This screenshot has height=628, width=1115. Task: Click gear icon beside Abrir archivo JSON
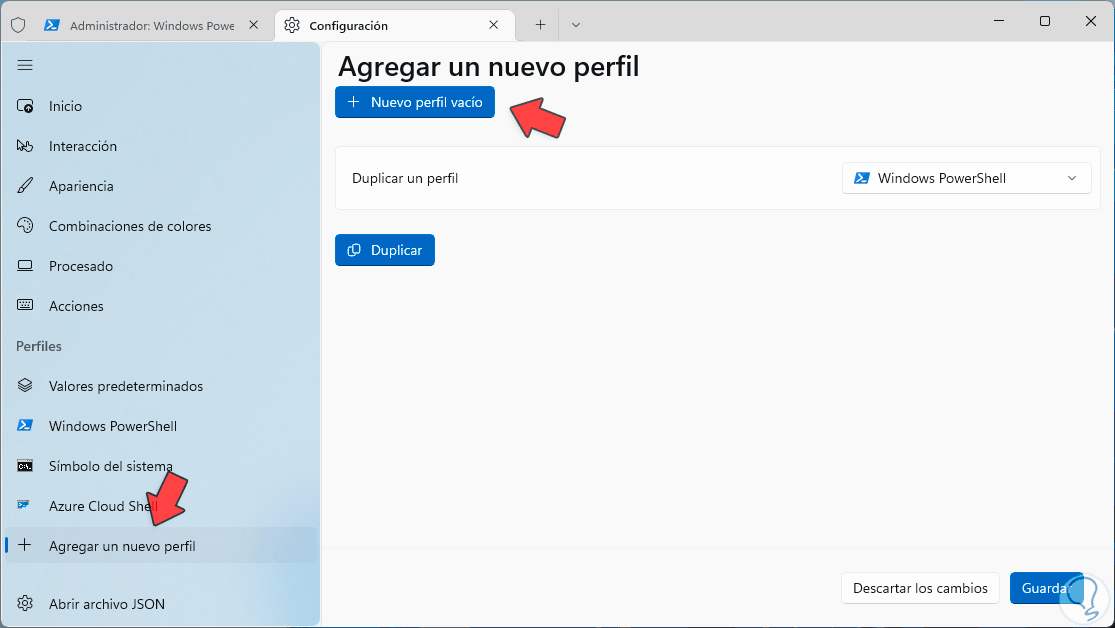[x=25, y=603]
